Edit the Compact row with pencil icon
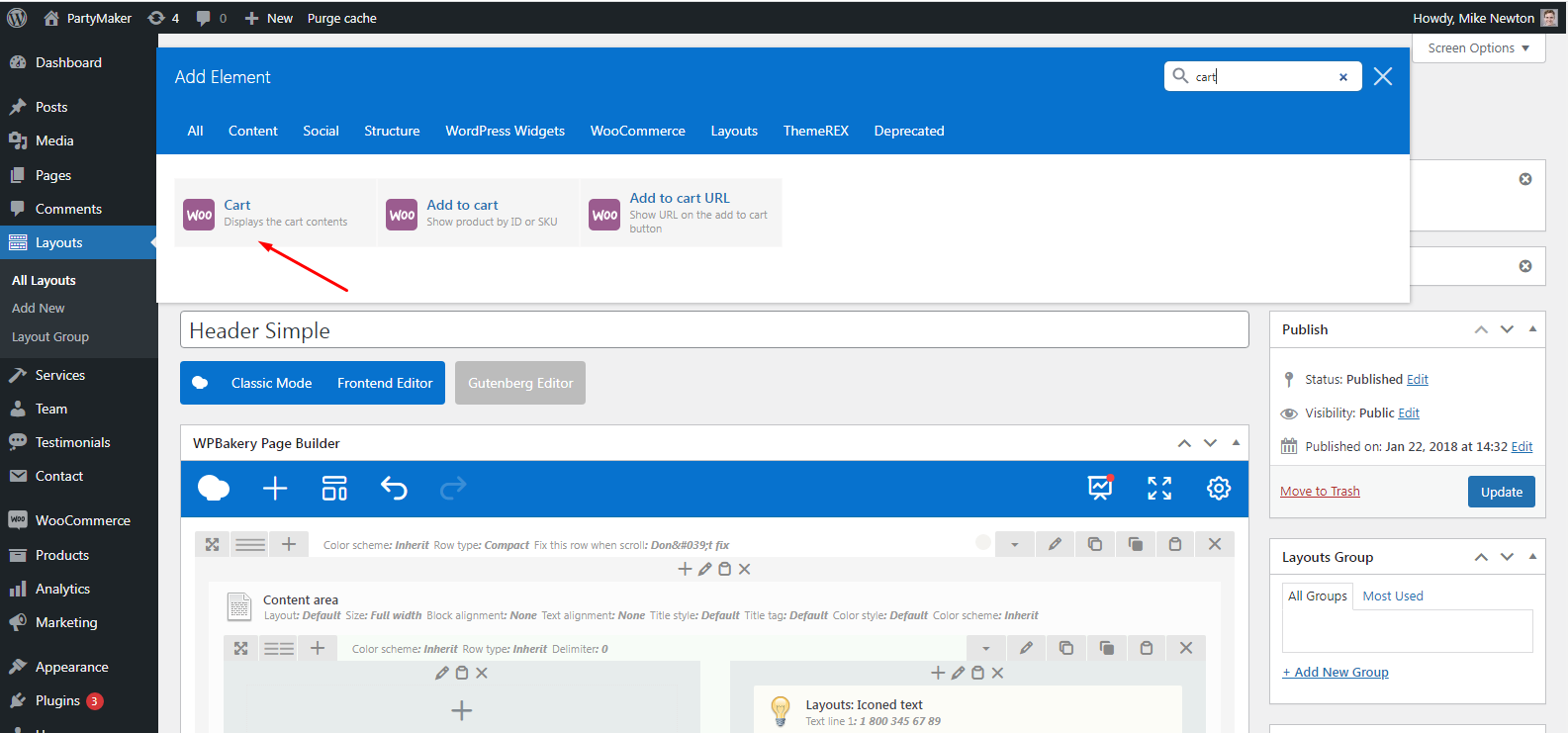 coord(1056,544)
